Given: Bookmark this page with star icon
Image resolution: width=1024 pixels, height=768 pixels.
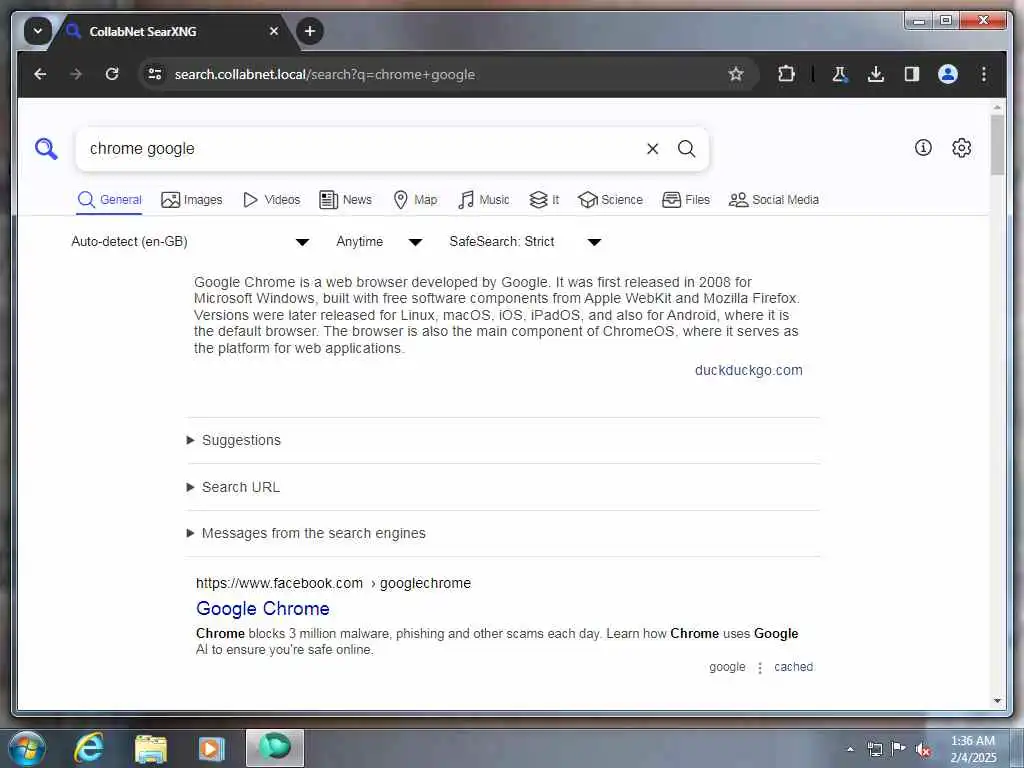Looking at the screenshot, I should [736, 74].
